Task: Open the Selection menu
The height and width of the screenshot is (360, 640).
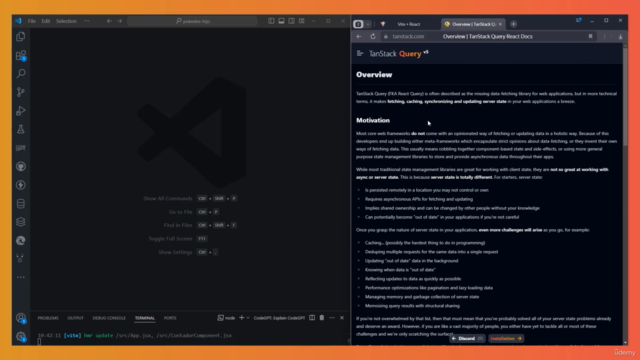Action: click(66, 21)
